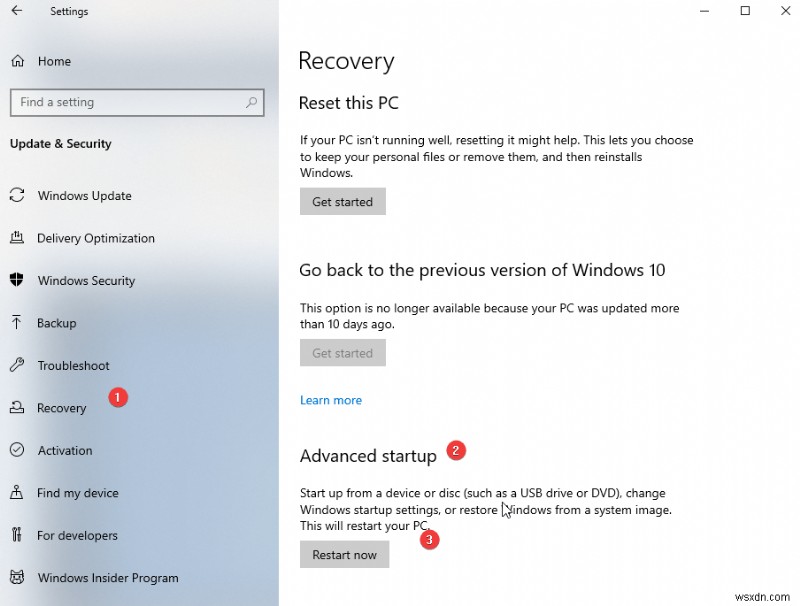Click the search magnifier in Find a setting
Image resolution: width=800 pixels, height=606 pixels.
[x=253, y=102]
